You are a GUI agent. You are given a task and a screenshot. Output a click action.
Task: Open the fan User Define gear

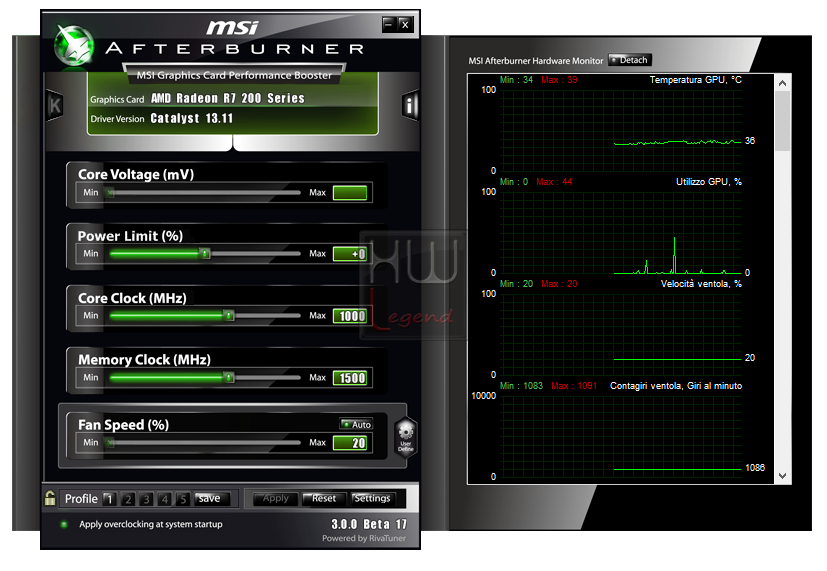coord(406,437)
